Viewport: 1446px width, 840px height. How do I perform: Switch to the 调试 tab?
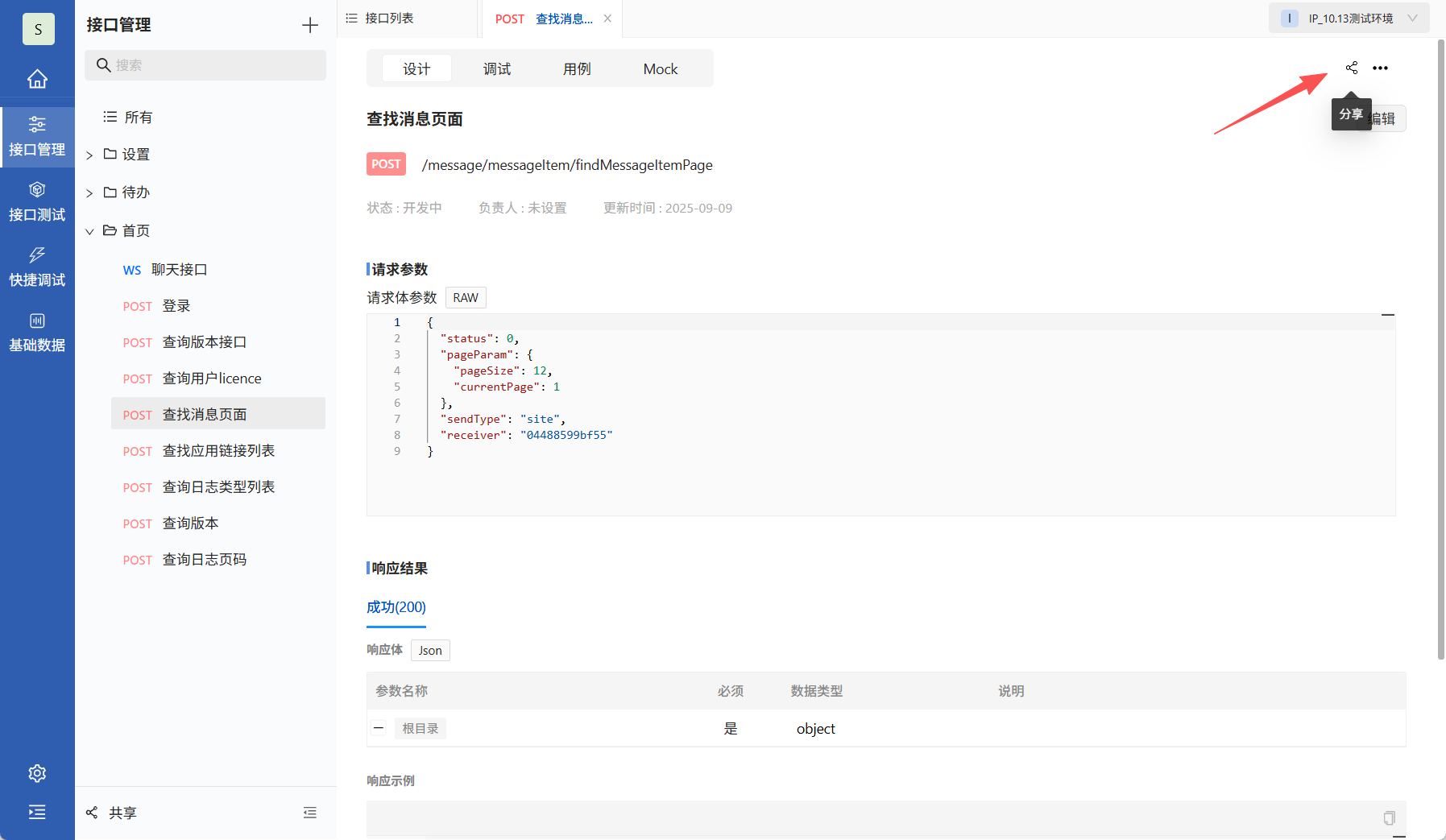point(497,68)
